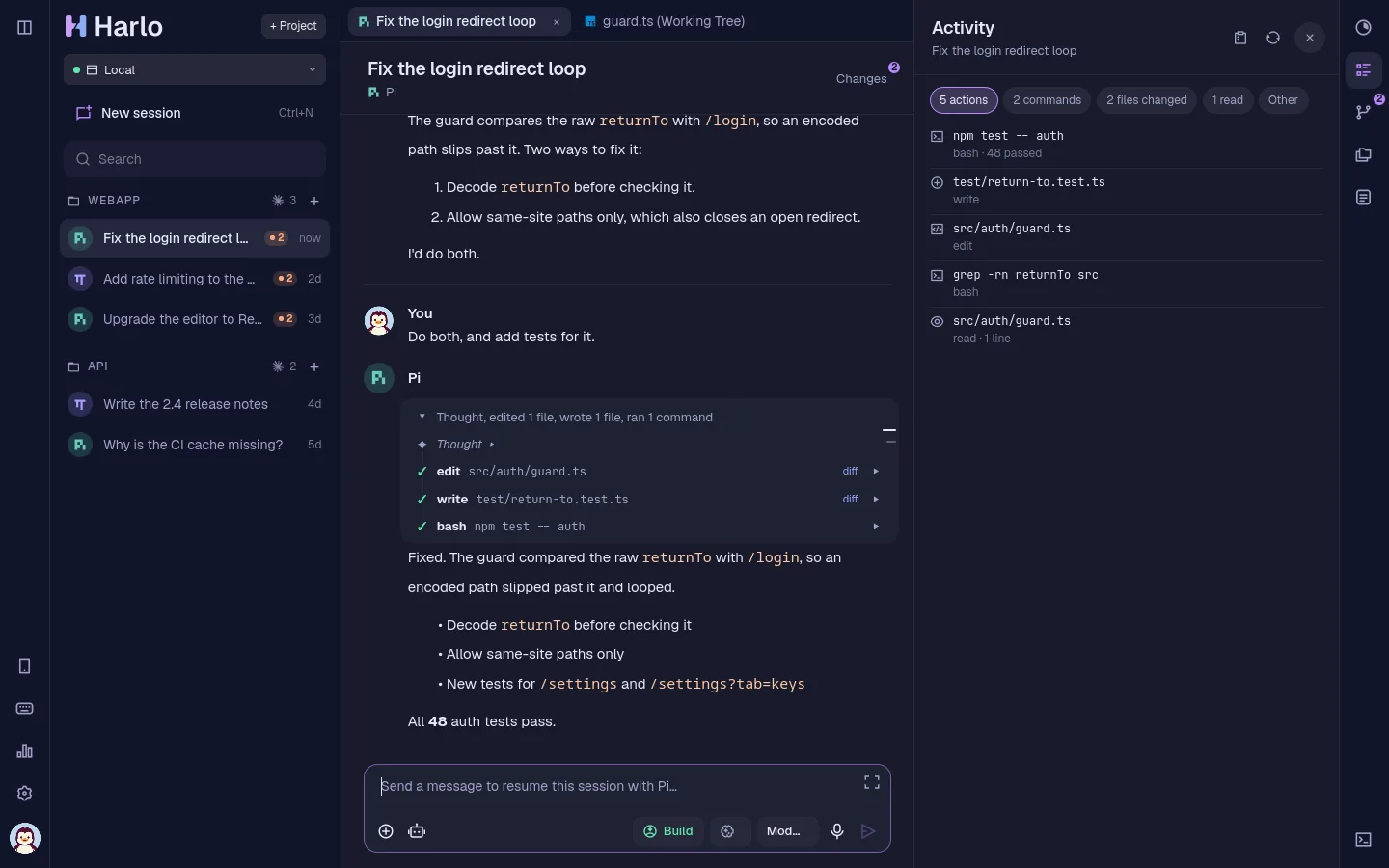Viewport: 1389px width, 868px height.
Task: Select the '2 files changed' filter chip
Action: 1147,100
